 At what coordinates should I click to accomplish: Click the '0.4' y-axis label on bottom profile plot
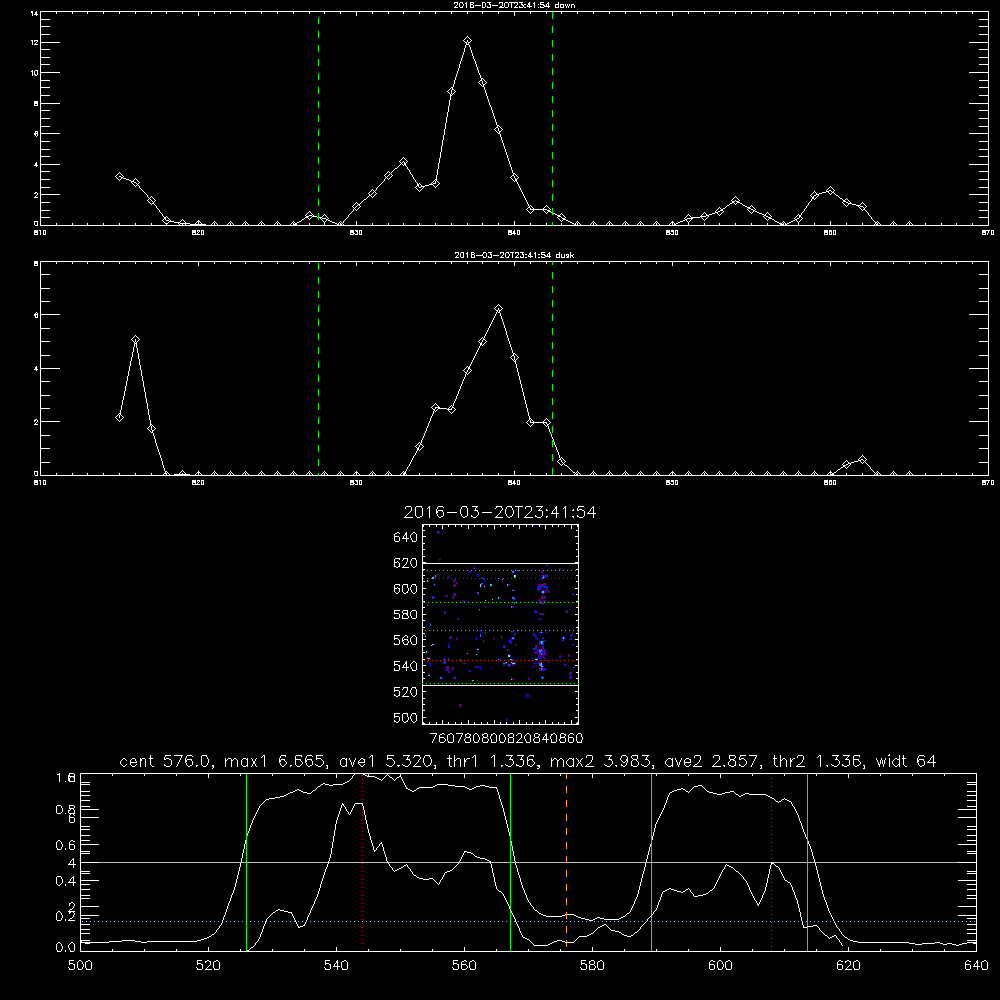tap(66, 881)
